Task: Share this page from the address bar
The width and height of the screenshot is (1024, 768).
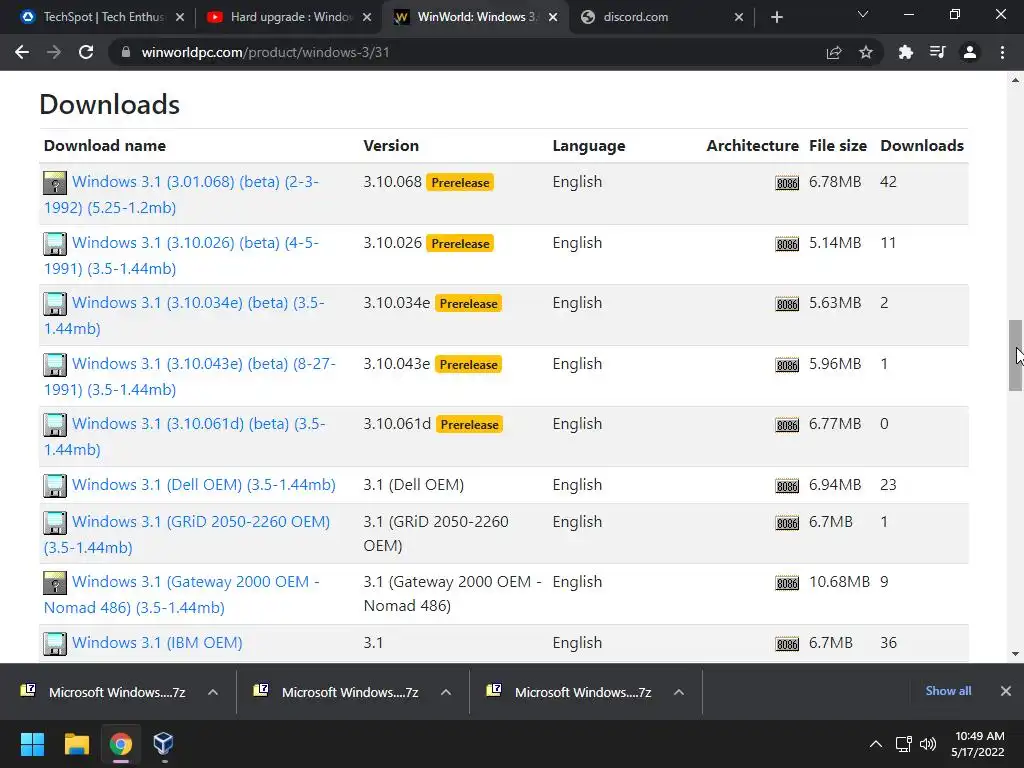Action: tap(834, 52)
